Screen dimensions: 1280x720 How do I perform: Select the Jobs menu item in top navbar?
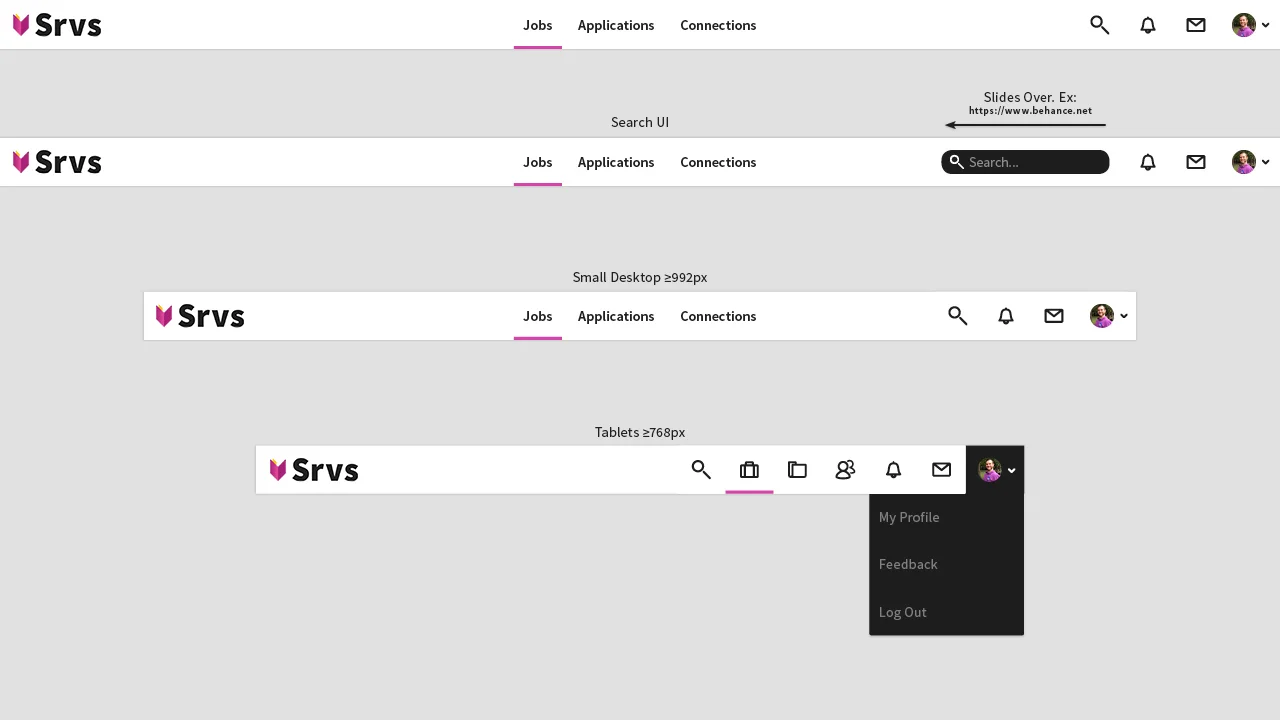pyautogui.click(x=537, y=25)
